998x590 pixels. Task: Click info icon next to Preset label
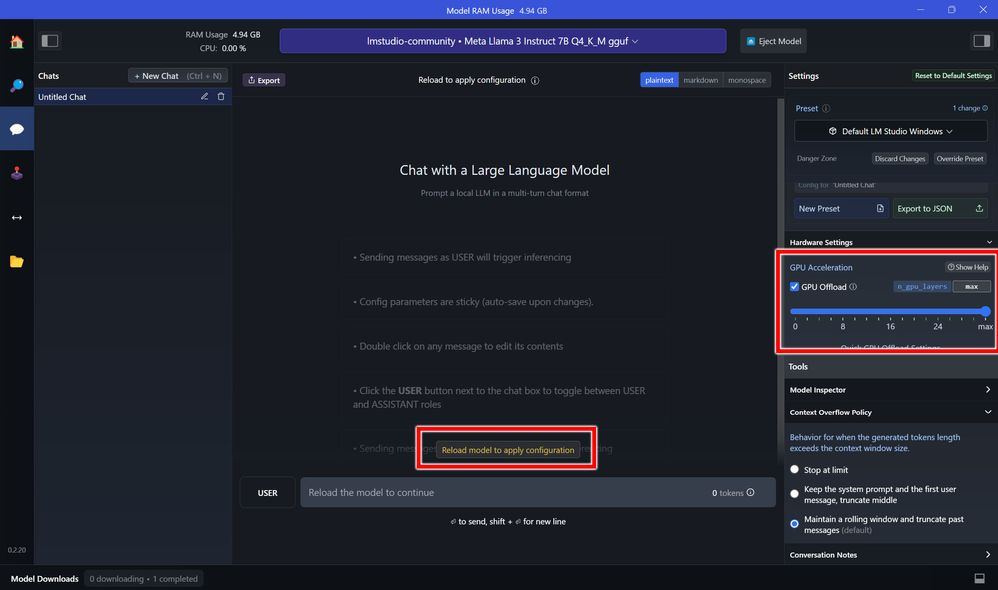(x=826, y=108)
